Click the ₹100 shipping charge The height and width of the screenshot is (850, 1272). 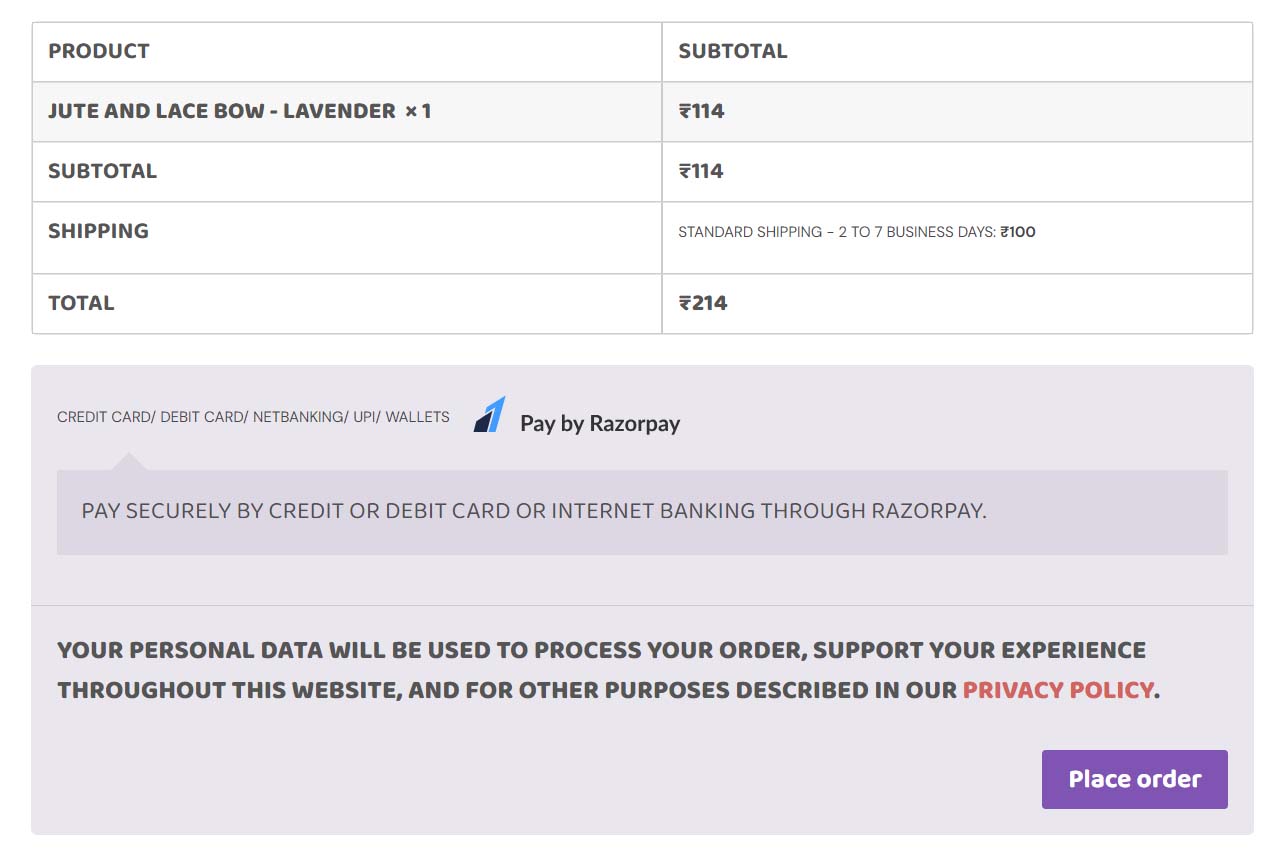click(1018, 232)
